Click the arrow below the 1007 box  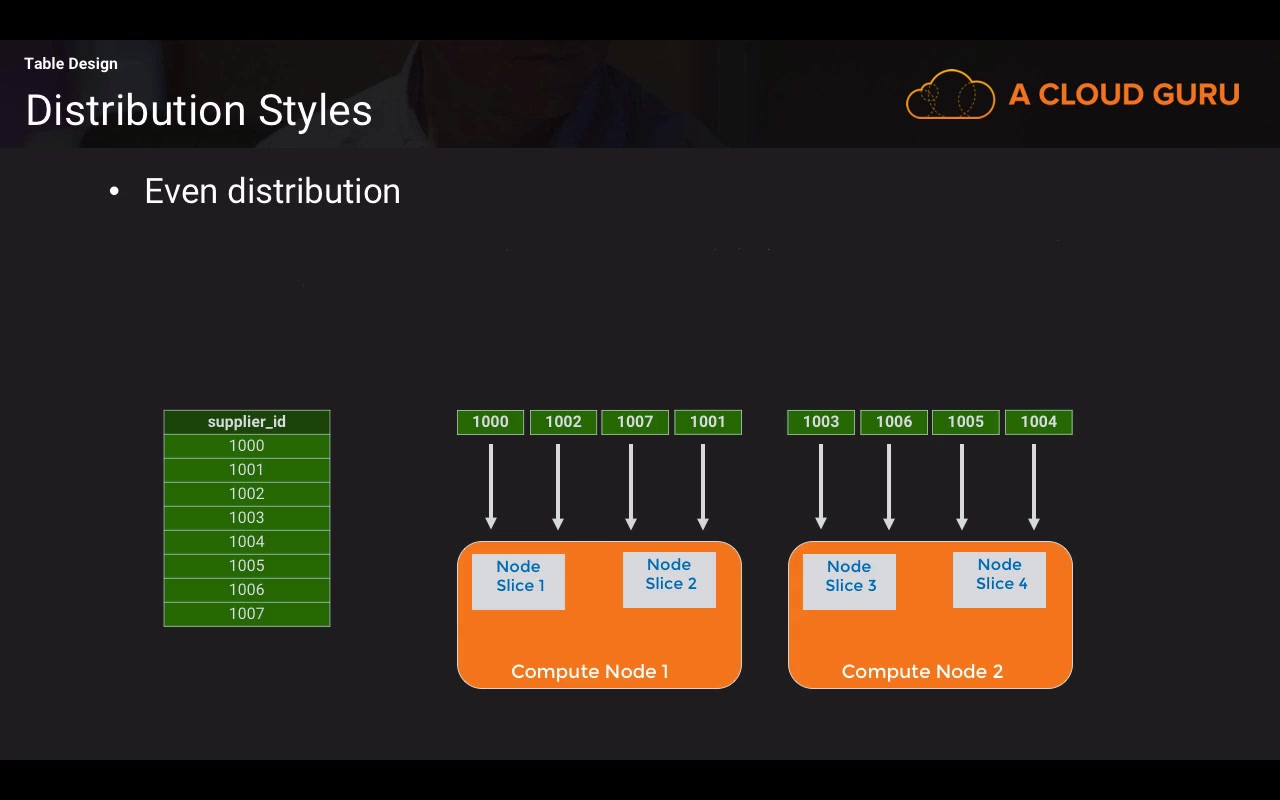pos(631,487)
